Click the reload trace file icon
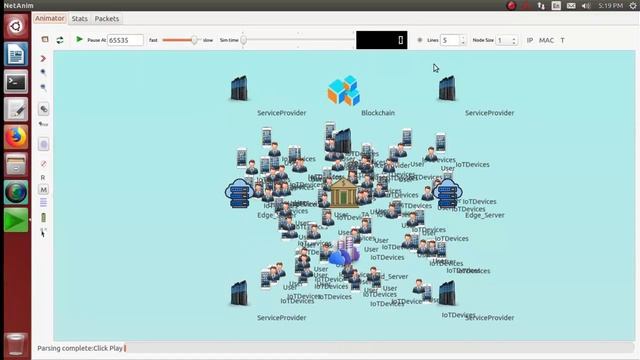640x360 pixels. click(60, 40)
